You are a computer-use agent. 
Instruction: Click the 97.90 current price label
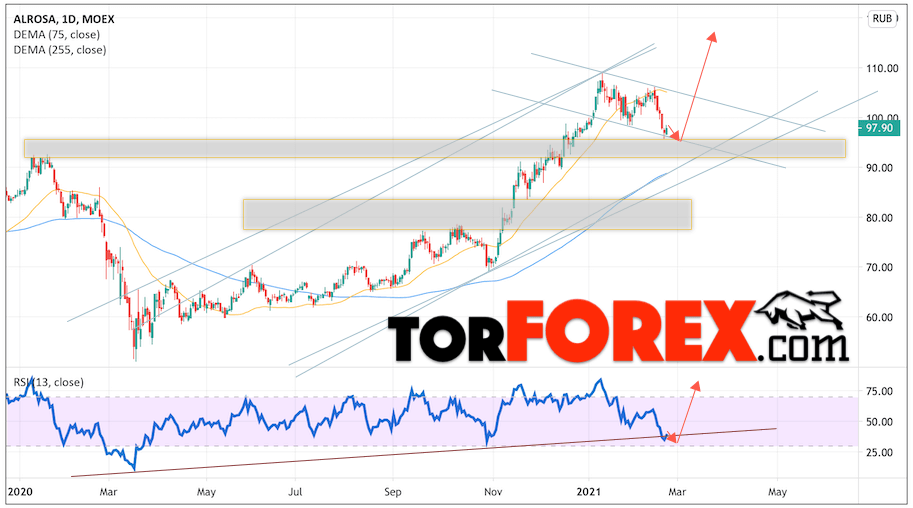pyautogui.click(x=879, y=128)
